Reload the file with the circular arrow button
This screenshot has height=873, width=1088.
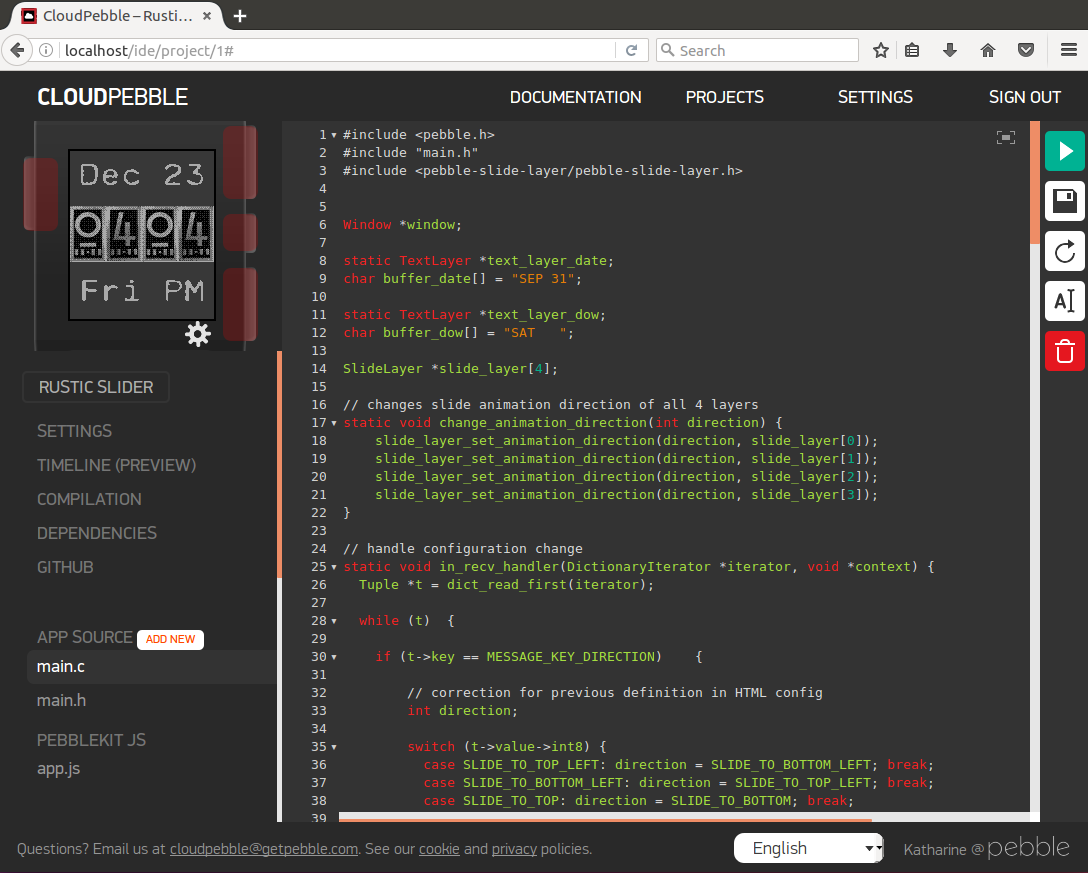coord(1065,251)
